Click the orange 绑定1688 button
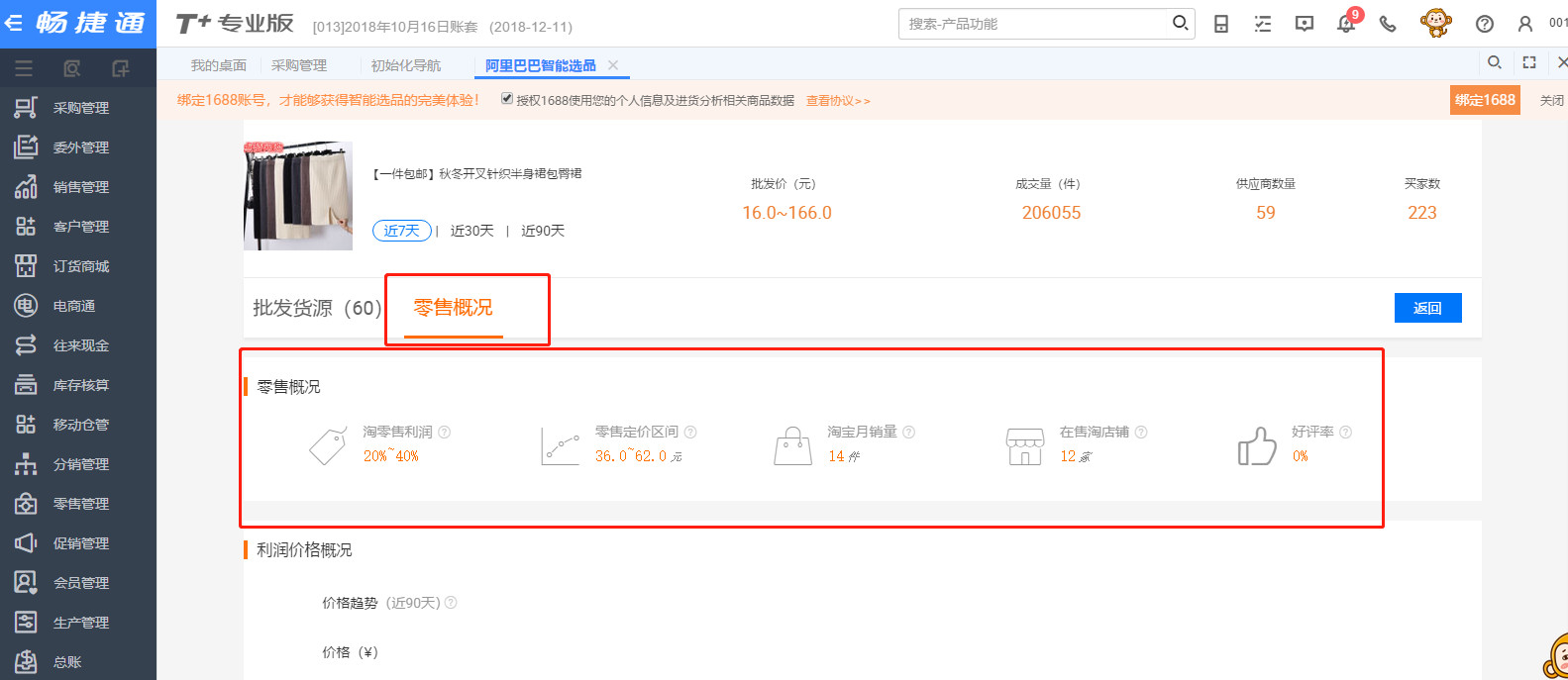Screen dimensions: 1568x680 click(x=1485, y=100)
